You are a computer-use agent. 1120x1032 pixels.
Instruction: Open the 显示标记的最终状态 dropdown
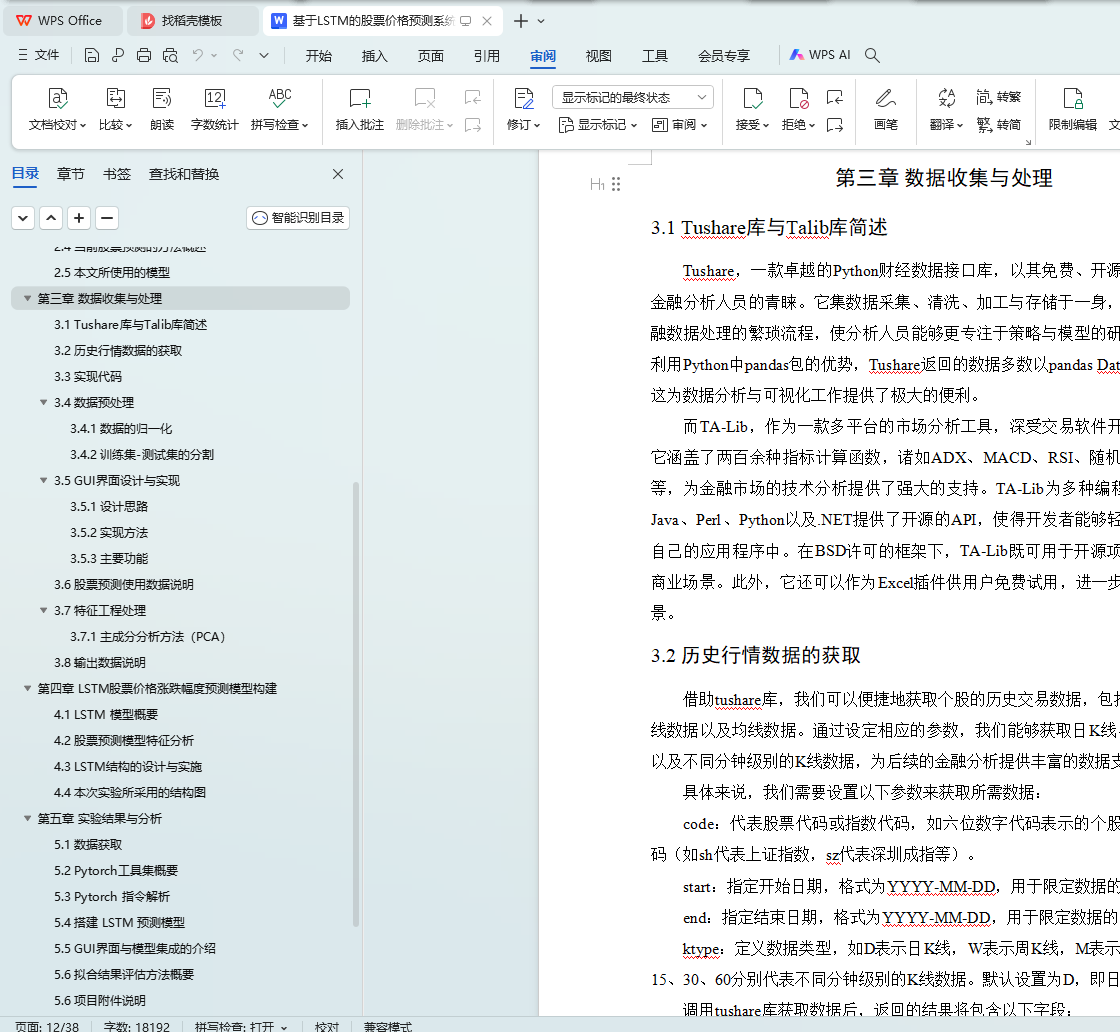[x=633, y=97]
